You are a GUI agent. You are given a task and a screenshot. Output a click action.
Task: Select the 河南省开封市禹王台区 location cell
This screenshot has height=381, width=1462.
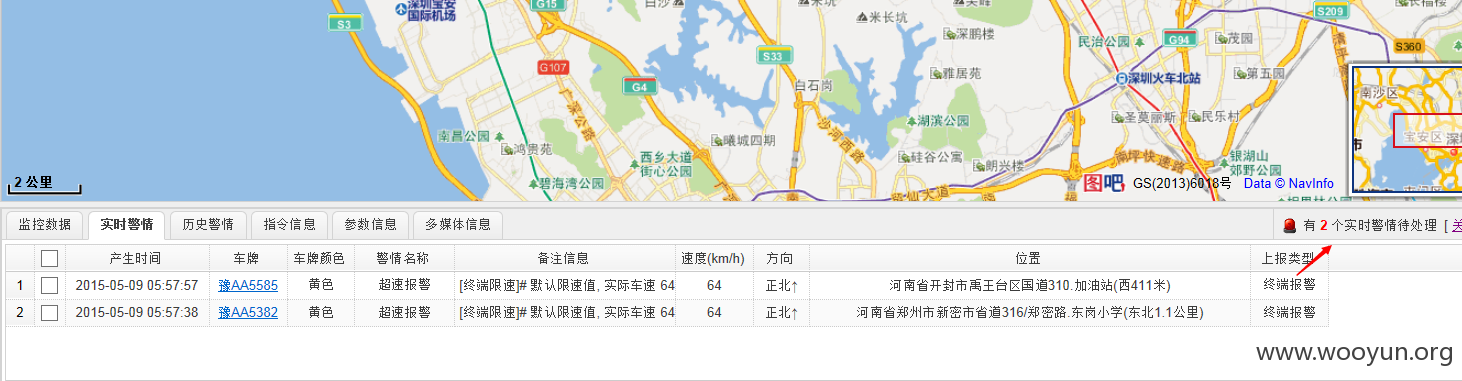tap(1029, 285)
